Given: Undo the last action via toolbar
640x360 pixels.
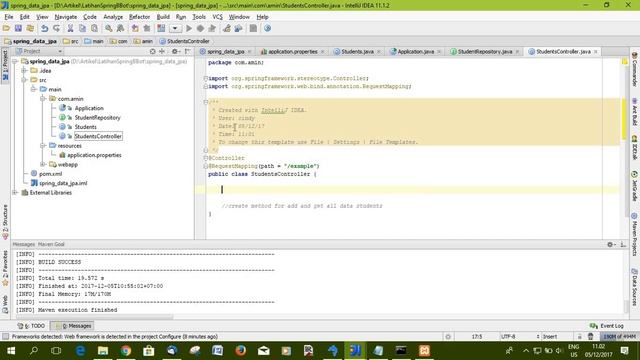Looking at the screenshot, I should [x=44, y=28].
